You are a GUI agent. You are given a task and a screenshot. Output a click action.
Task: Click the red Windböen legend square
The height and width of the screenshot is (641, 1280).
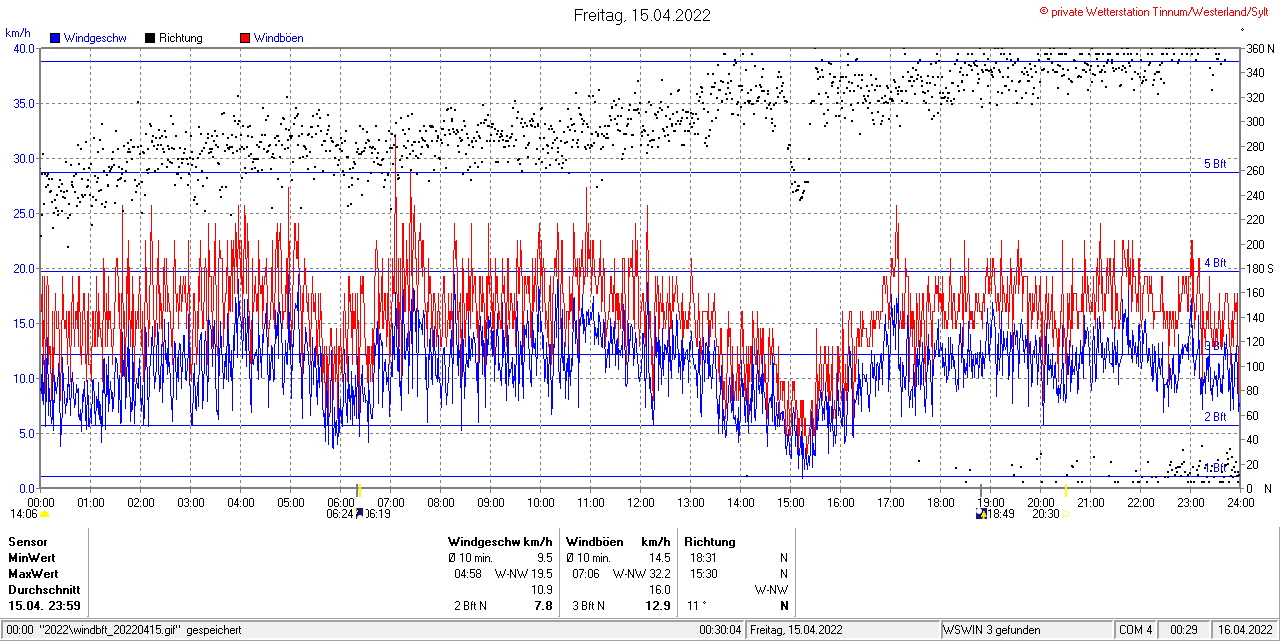244,38
